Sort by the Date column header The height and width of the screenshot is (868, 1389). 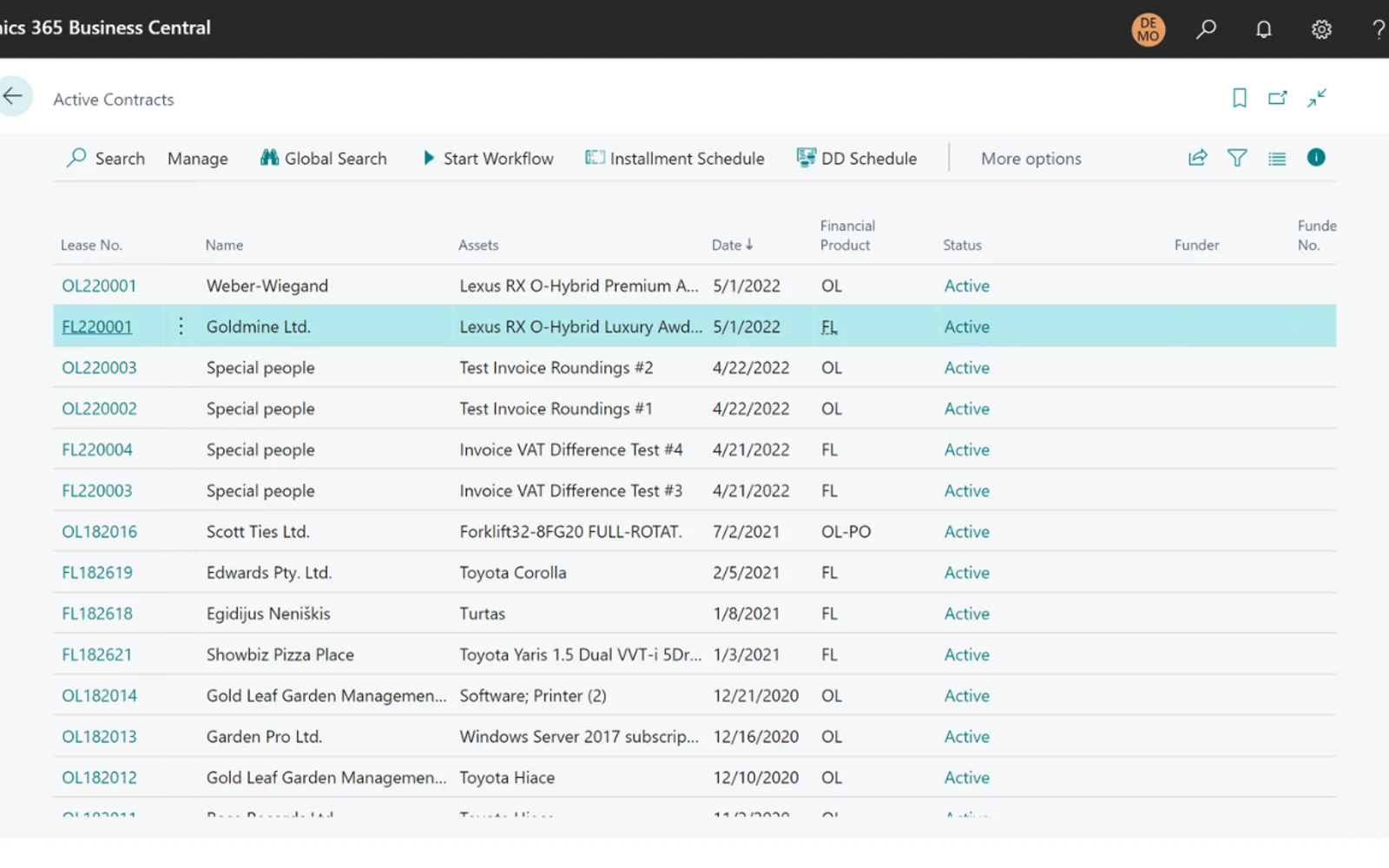tap(733, 245)
